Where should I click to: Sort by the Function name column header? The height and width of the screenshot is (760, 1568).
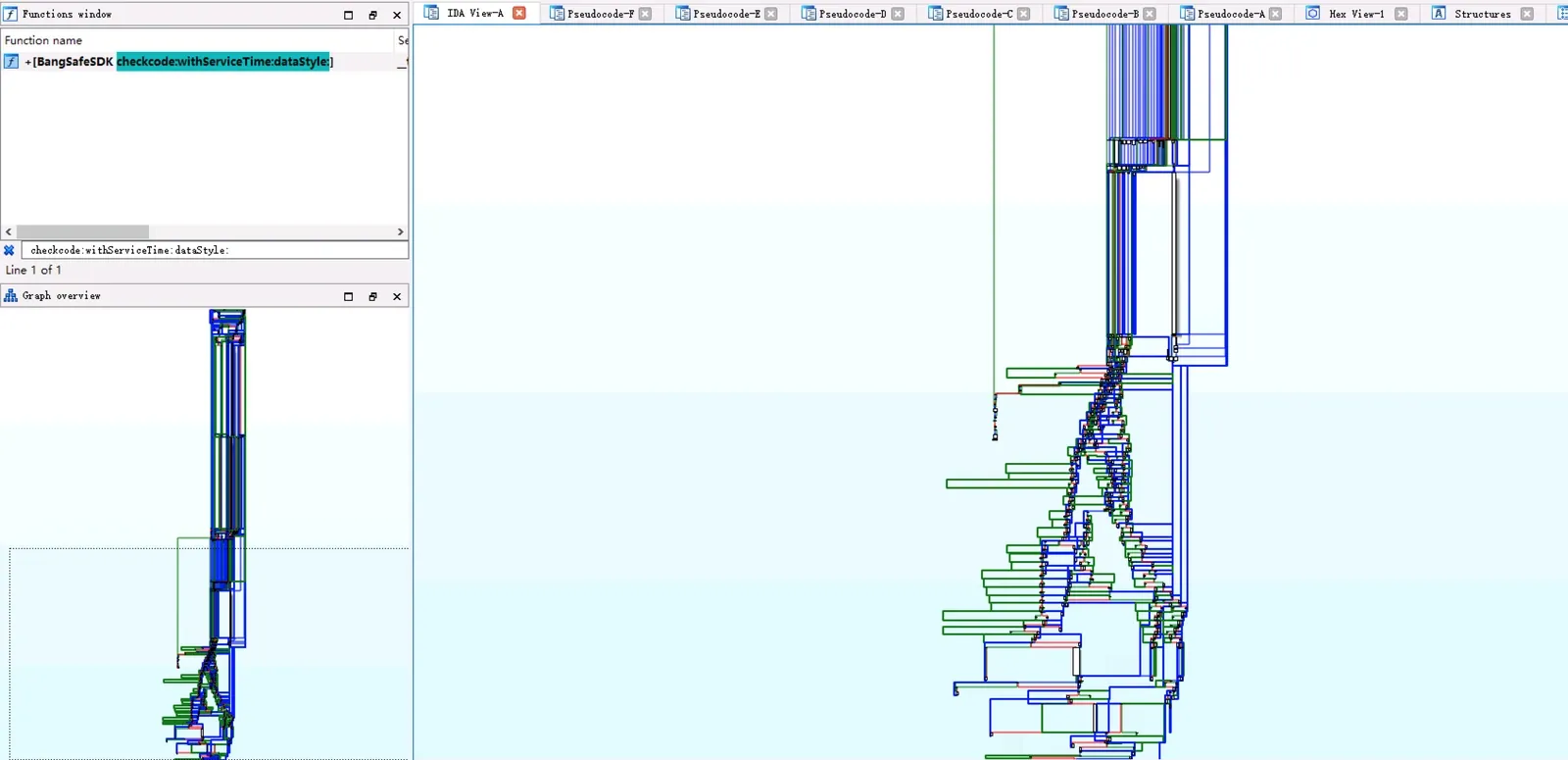[197, 40]
